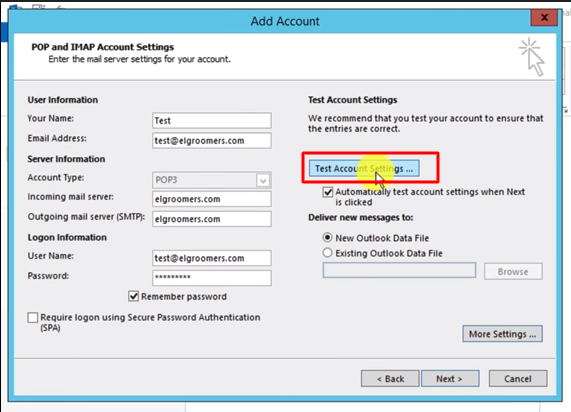Click the Test Account Settings button
Image resolution: width=571 pixels, height=412 pixels.
[x=364, y=169]
